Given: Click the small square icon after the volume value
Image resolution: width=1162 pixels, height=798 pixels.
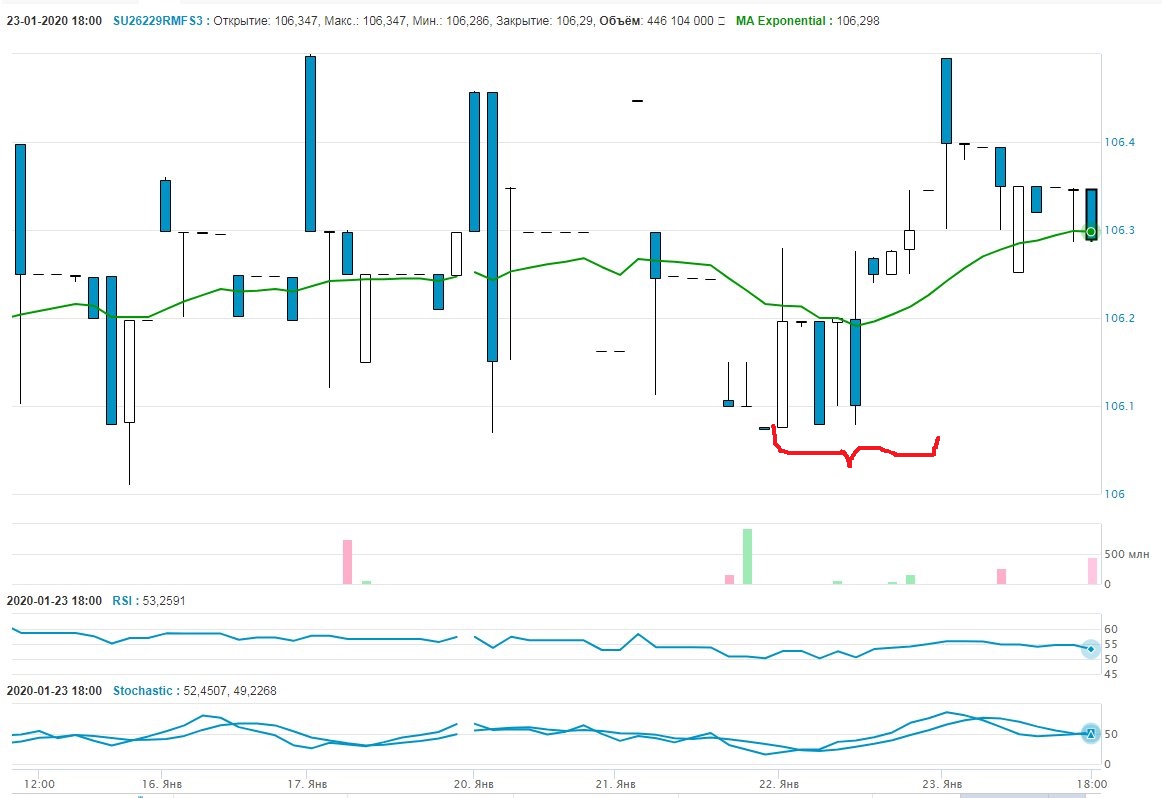Looking at the screenshot, I should click(x=721, y=21).
